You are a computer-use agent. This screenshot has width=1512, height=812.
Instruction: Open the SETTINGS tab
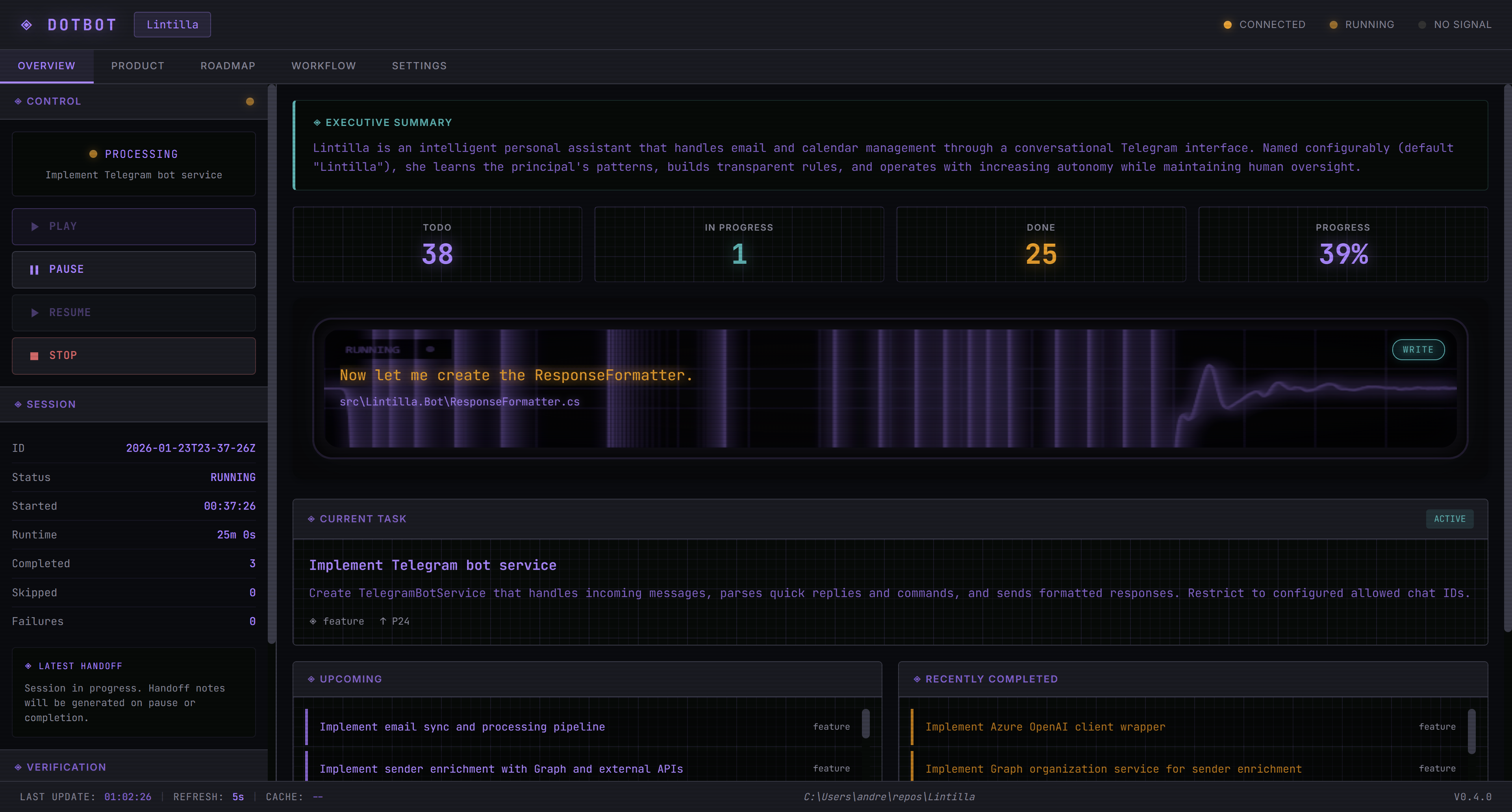pos(419,66)
